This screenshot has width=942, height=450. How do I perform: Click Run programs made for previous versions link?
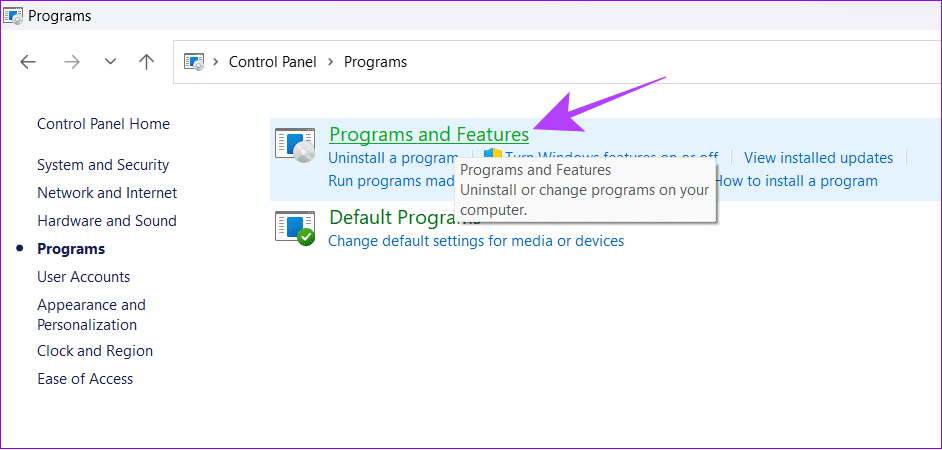click(391, 181)
